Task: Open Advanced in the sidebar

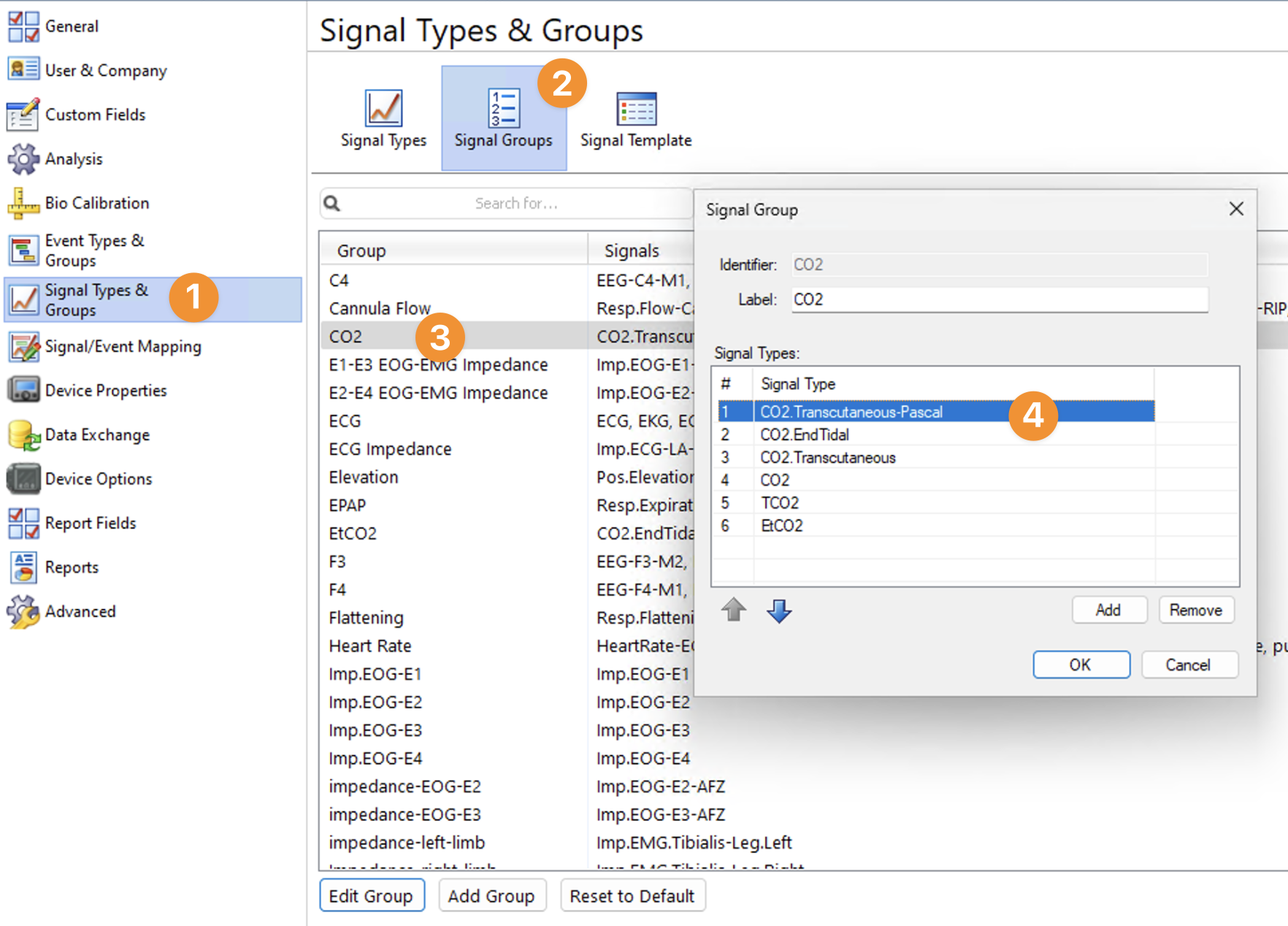Action: [80, 611]
